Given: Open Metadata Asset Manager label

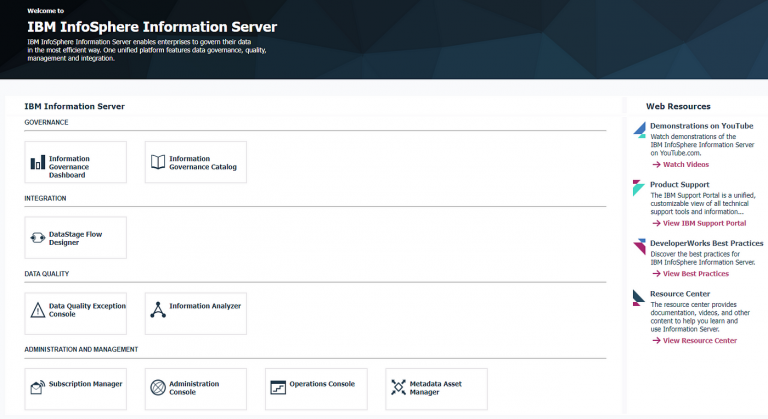Looking at the screenshot, I should tap(435, 388).
